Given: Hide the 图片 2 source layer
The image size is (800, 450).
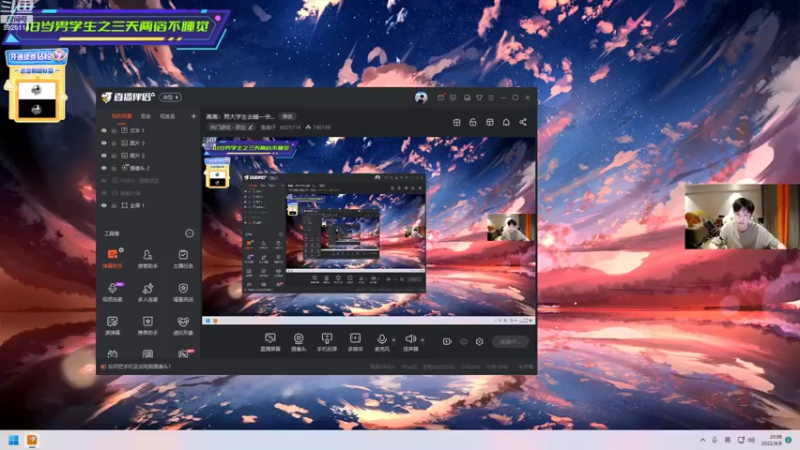Looking at the screenshot, I should point(104,156).
